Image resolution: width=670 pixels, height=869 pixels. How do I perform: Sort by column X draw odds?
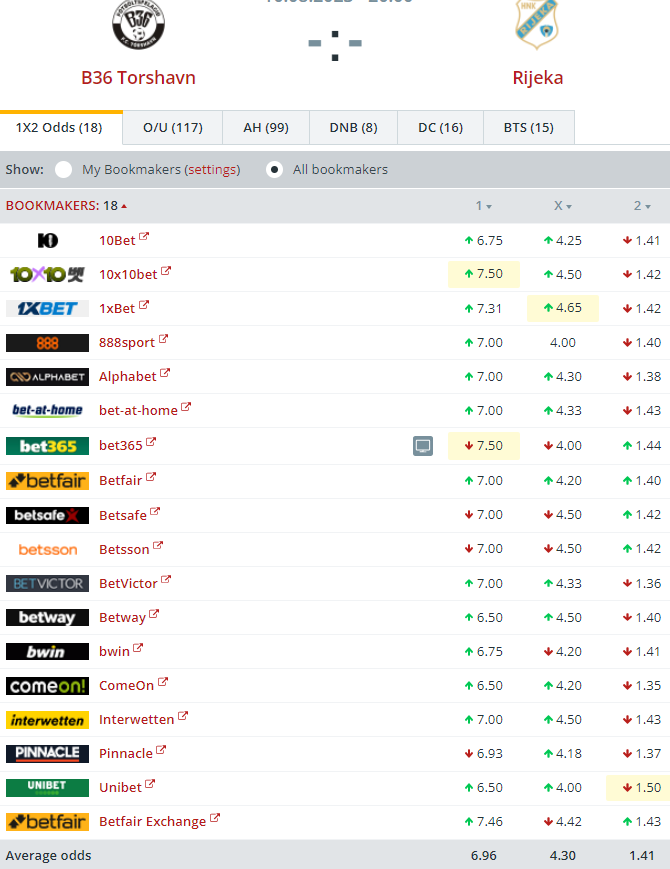[x=562, y=206]
